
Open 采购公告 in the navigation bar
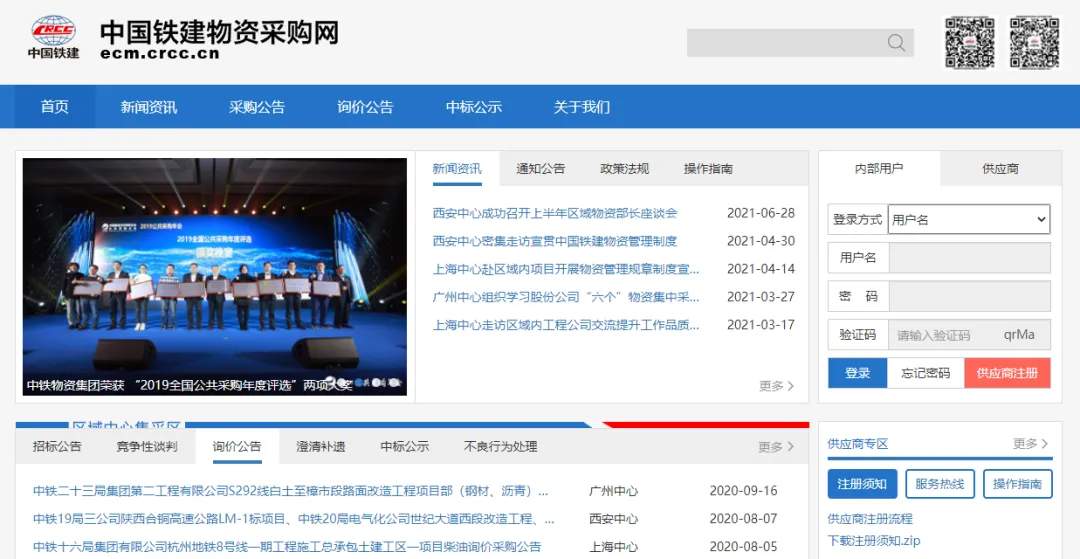[x=257, y=107]
